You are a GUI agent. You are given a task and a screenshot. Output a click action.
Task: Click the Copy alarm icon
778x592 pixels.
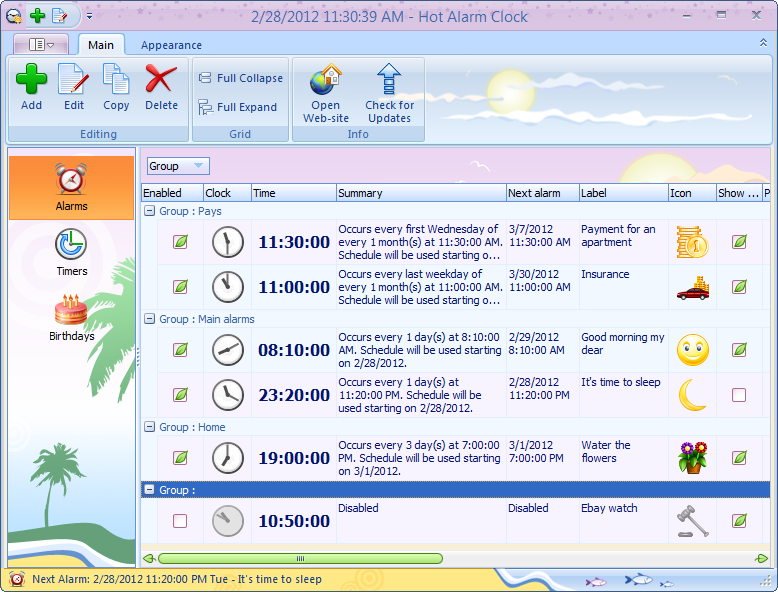(x=116, y=80)
